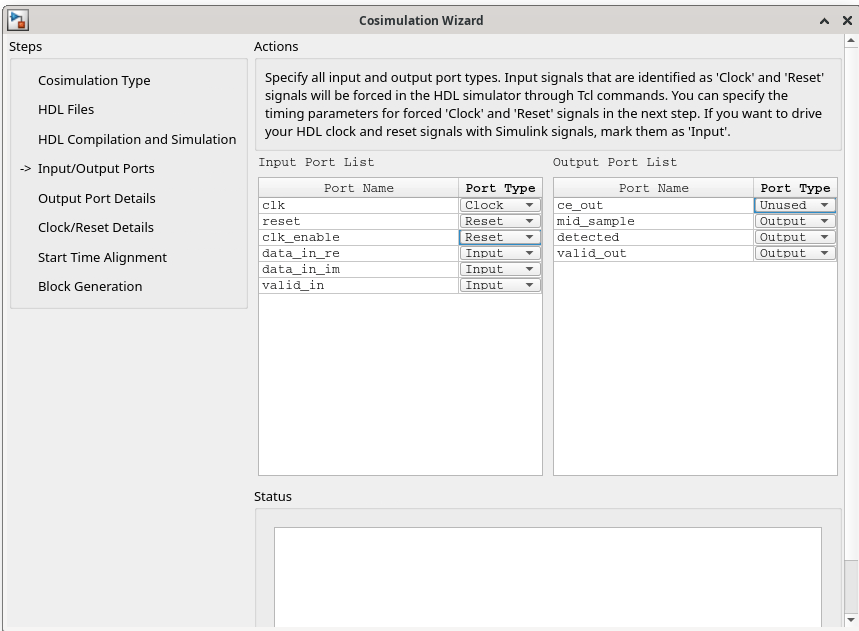Go to Cosimulation Type step
The height and width of the screenshot is (631, 859).
click(x=94, y=81)
